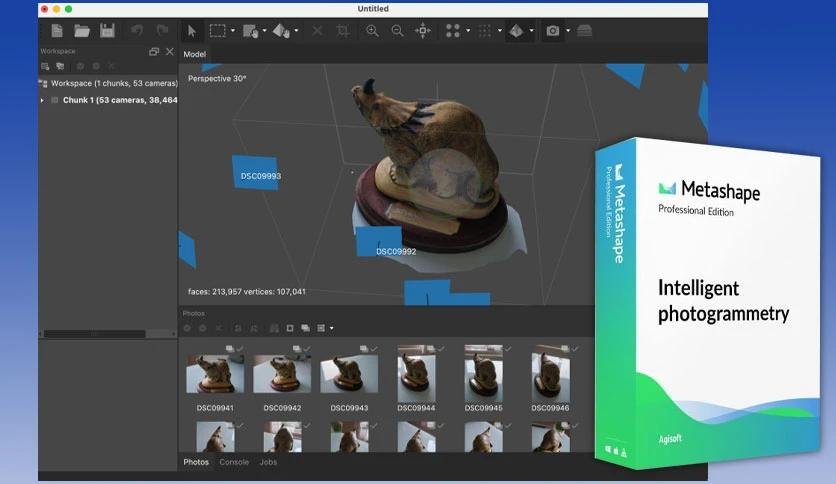Open the rectangle selection dropdown arrow
This screenshot has width=836, height=484.
point(233,31)
